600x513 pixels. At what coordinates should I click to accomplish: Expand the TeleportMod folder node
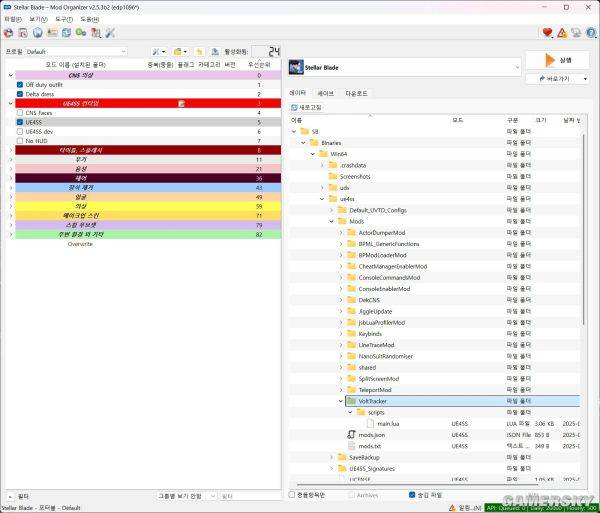341,390
